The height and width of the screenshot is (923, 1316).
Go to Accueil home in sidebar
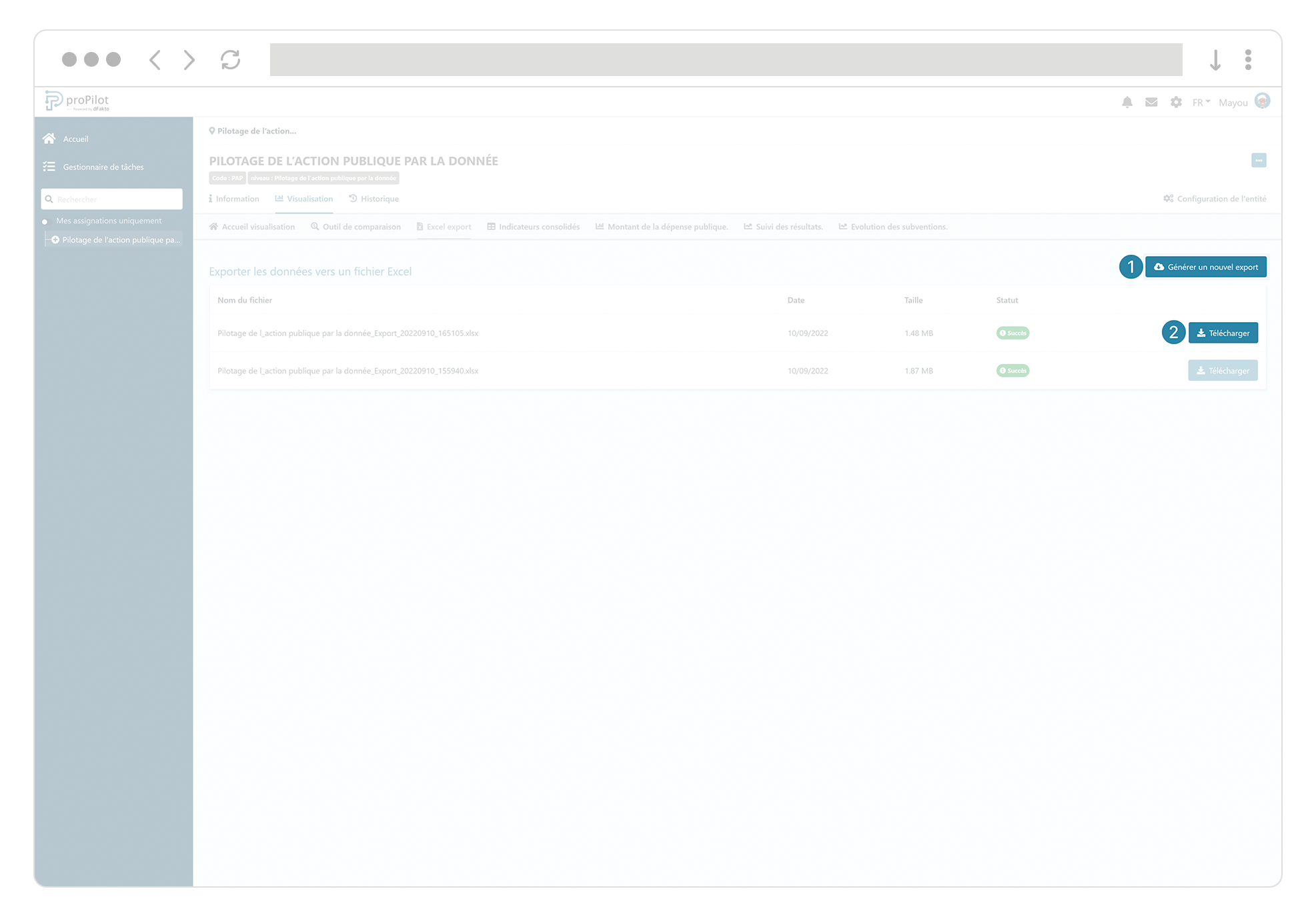tap(75, 139)
